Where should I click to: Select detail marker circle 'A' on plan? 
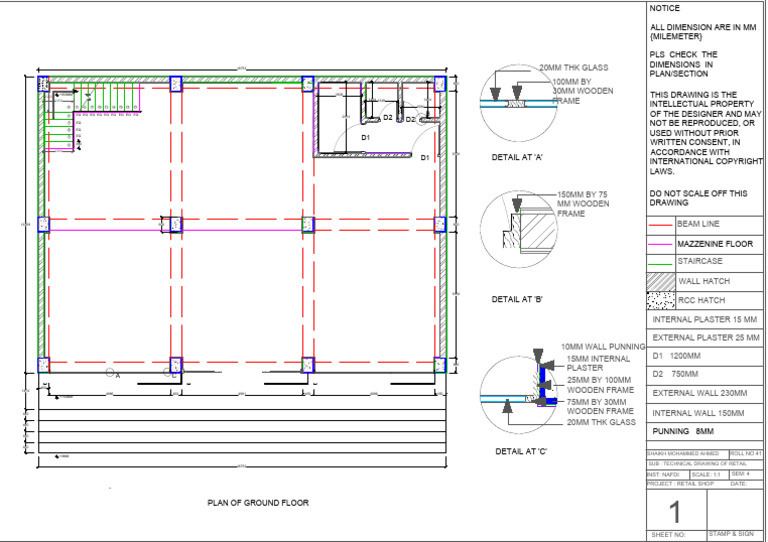click(x=110, y=373)
